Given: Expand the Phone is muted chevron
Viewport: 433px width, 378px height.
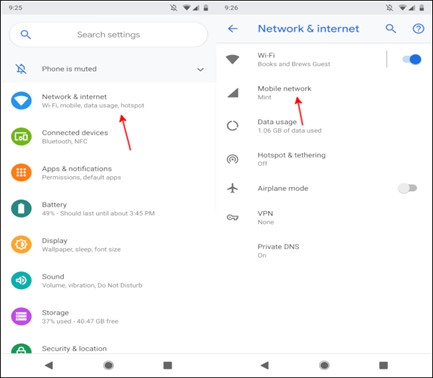Looking at the screenshot, I should tap(200, 69).
